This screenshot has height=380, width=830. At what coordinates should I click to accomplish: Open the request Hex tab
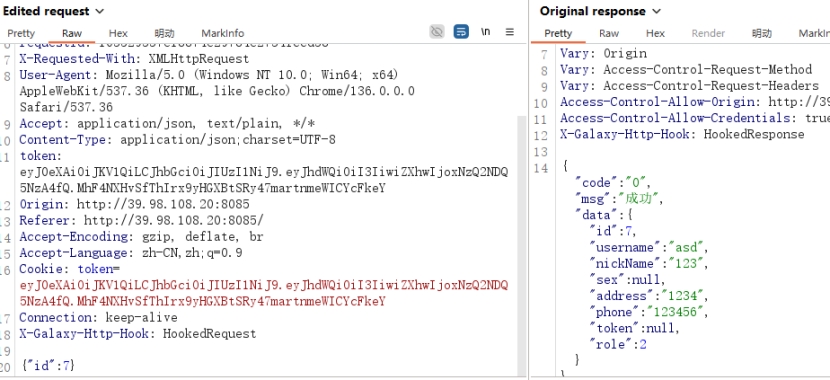(118, 33)
